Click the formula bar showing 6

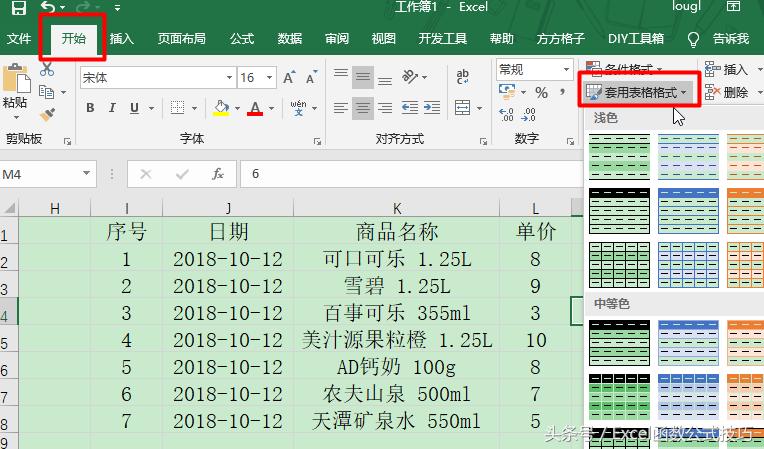tap(412, 174)
